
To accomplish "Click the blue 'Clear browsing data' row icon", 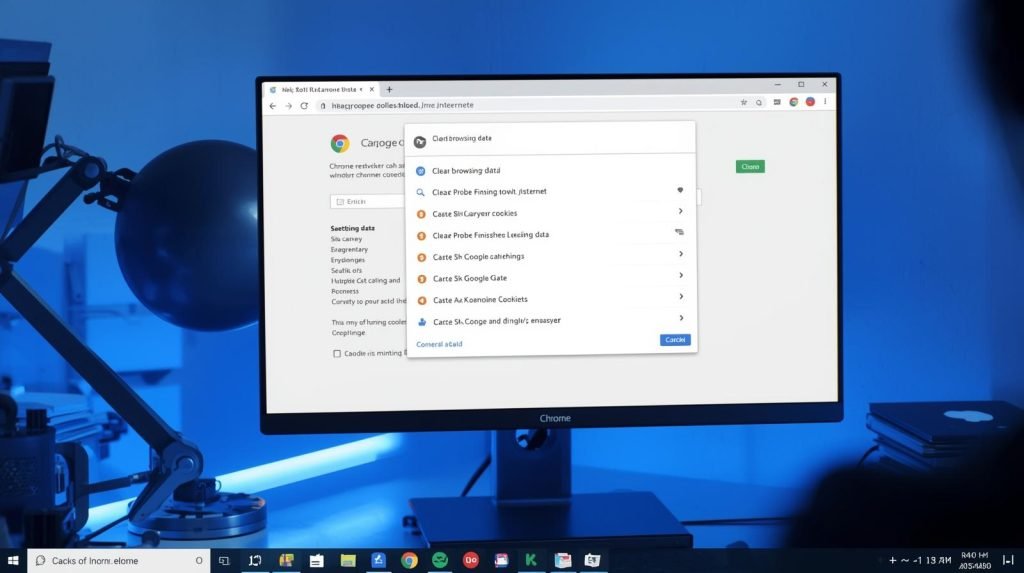I will point(421,171).
